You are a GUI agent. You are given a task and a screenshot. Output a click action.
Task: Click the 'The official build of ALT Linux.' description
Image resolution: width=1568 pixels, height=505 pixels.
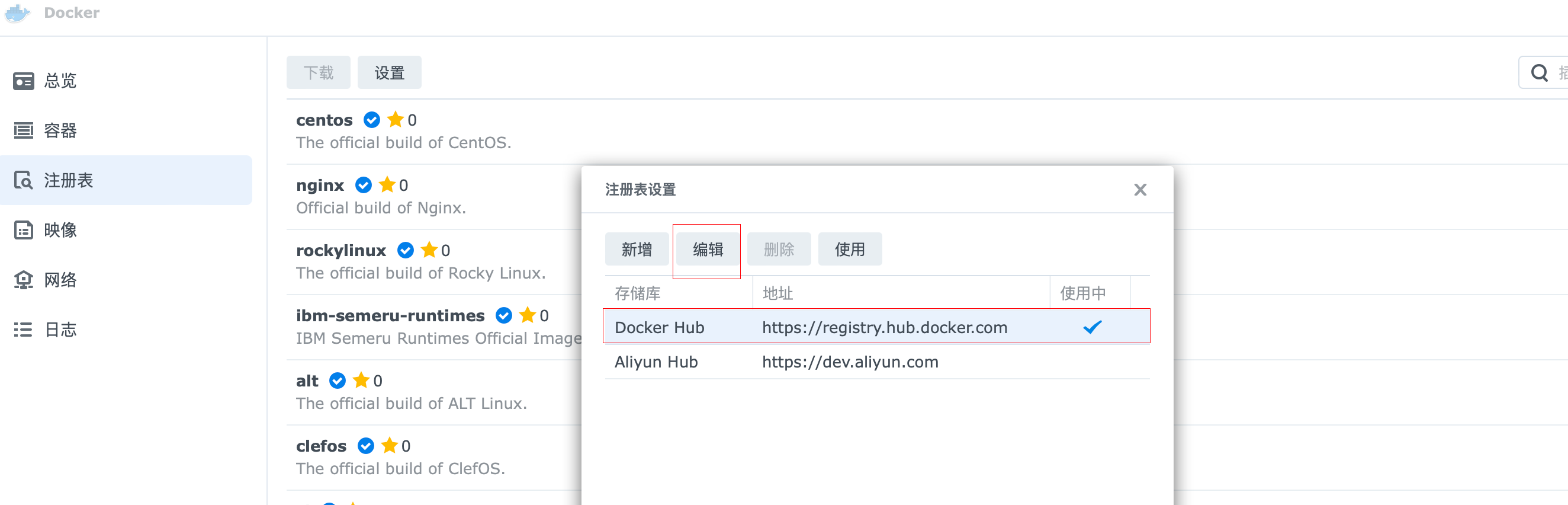[412, 404]
